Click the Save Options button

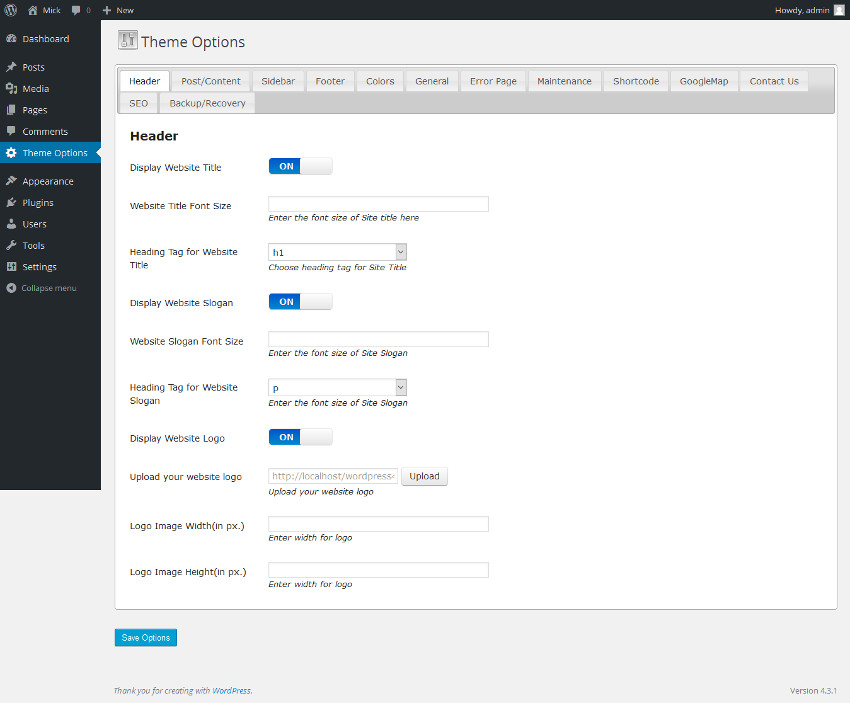(146, 637)
